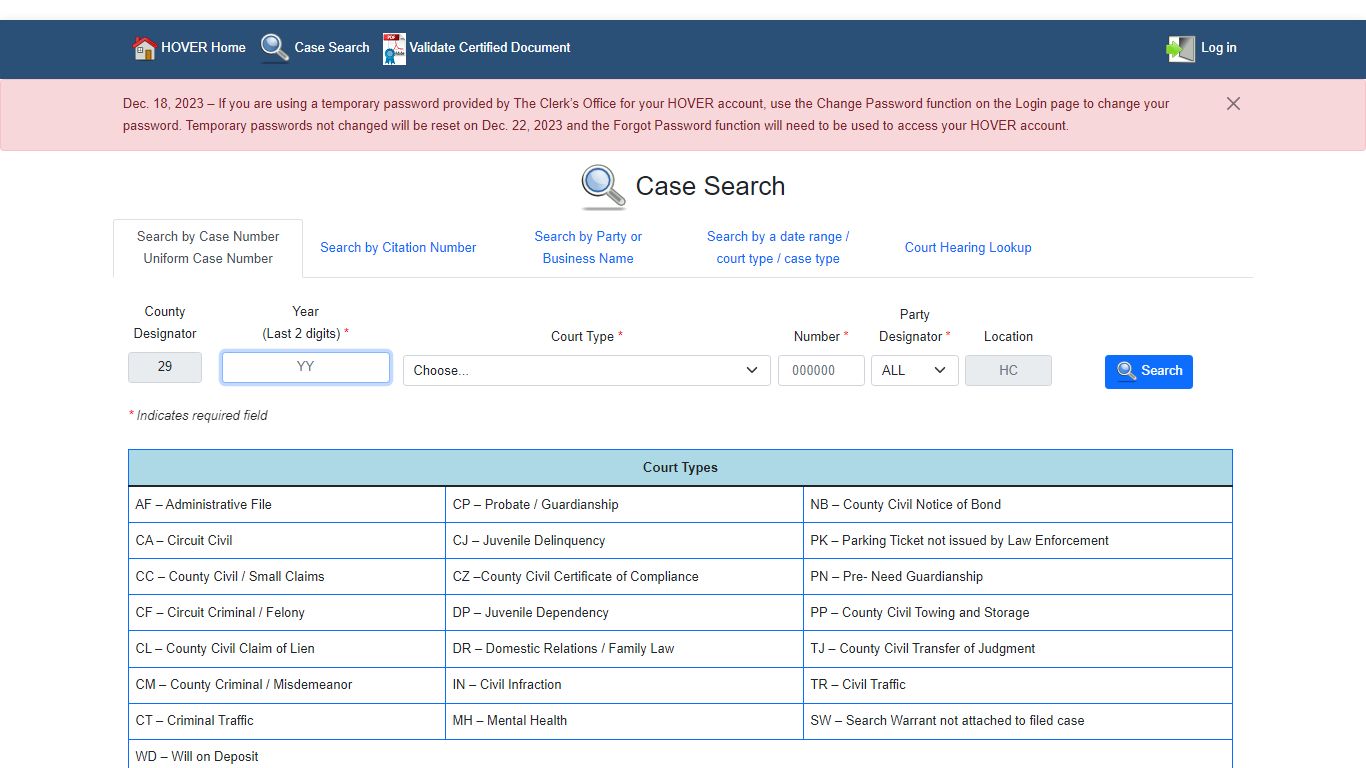Click the case Number 000000 field
Viewport: 1366px width, 768px height.
821,371
